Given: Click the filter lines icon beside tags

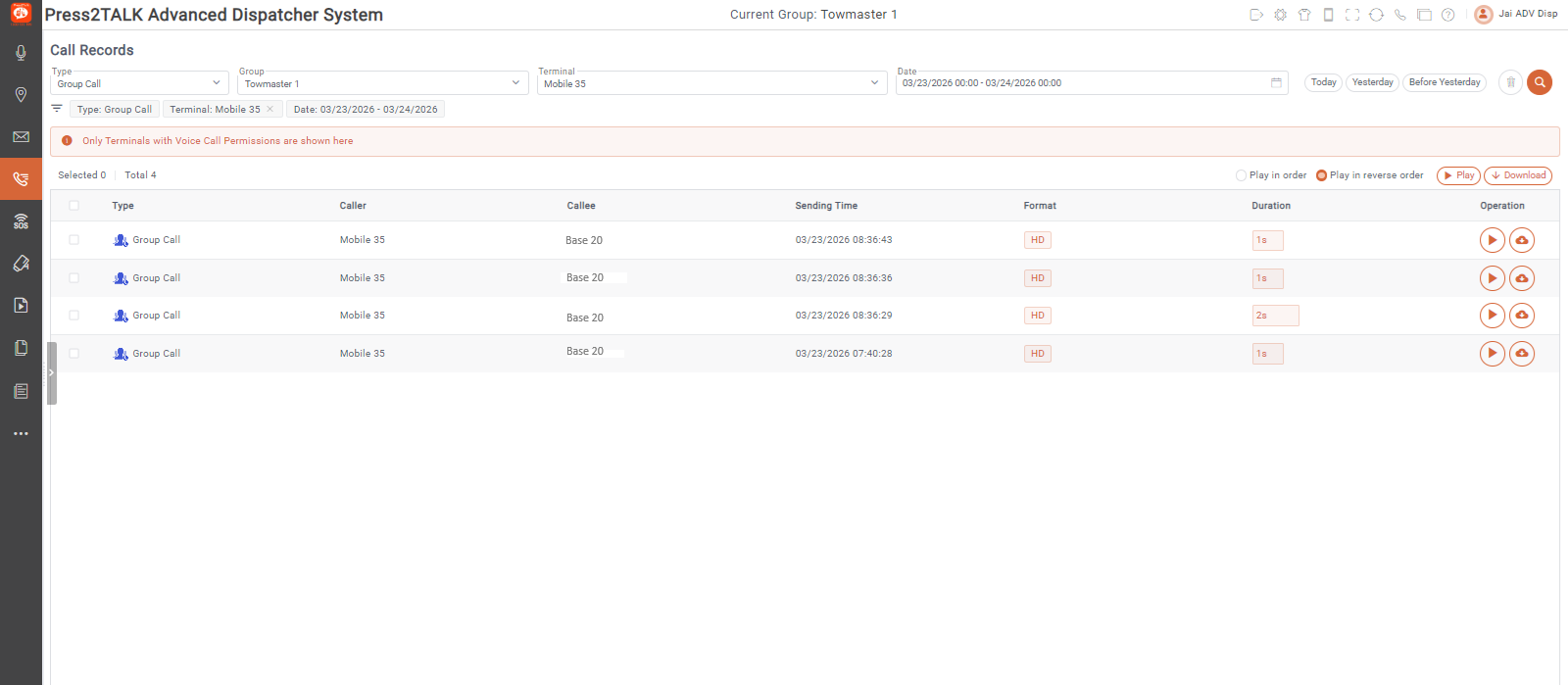Looking at the screenshot, I should pyautogui.click(x=57, y=109).
